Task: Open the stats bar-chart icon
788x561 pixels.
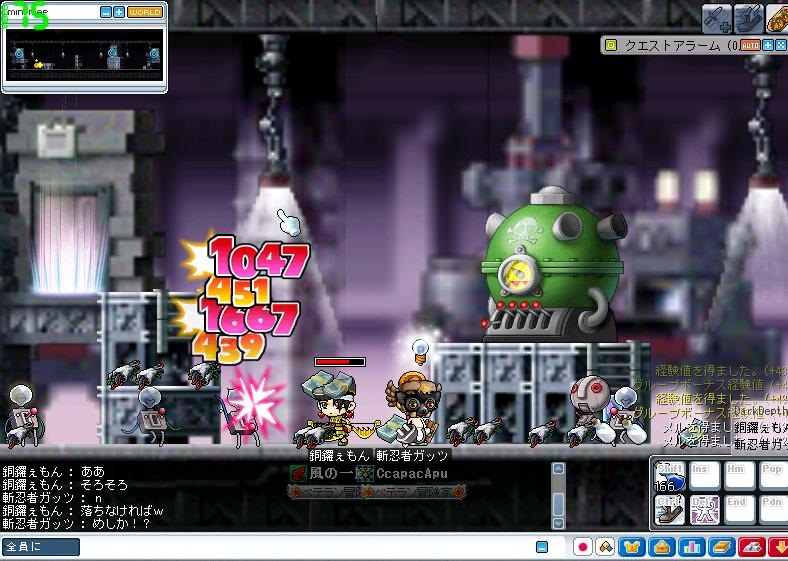Action: (x=692, y=547)
